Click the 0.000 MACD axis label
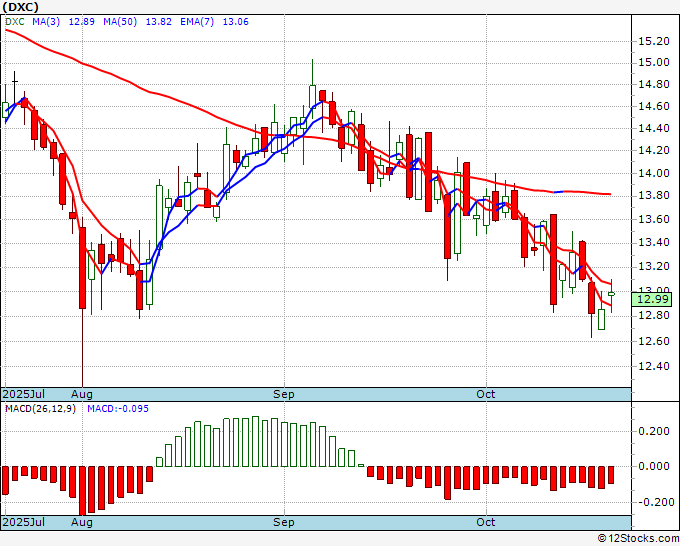Viewport: 680px width, 546px height. click(x=654, y=467)
